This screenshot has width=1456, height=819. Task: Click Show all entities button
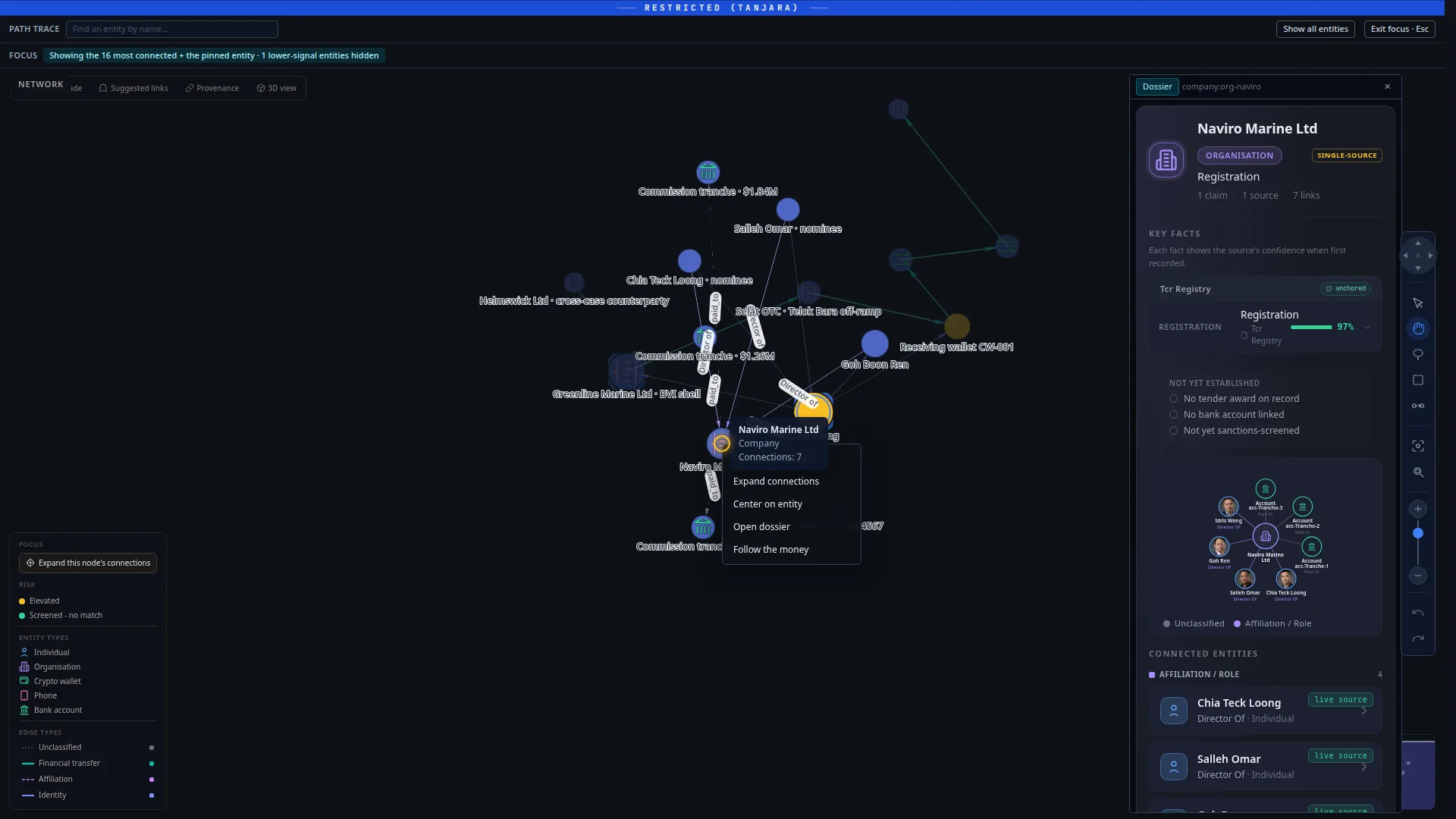[1315, 30]
